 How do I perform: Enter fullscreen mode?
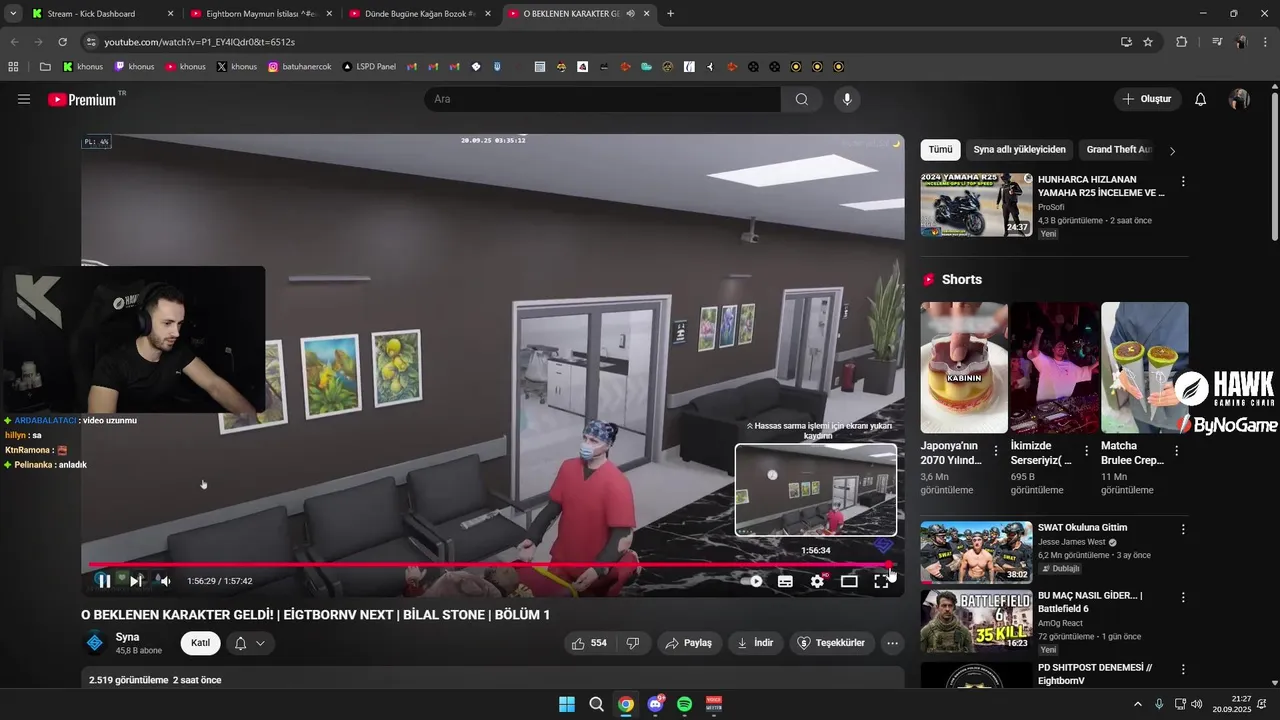point(881,581)
